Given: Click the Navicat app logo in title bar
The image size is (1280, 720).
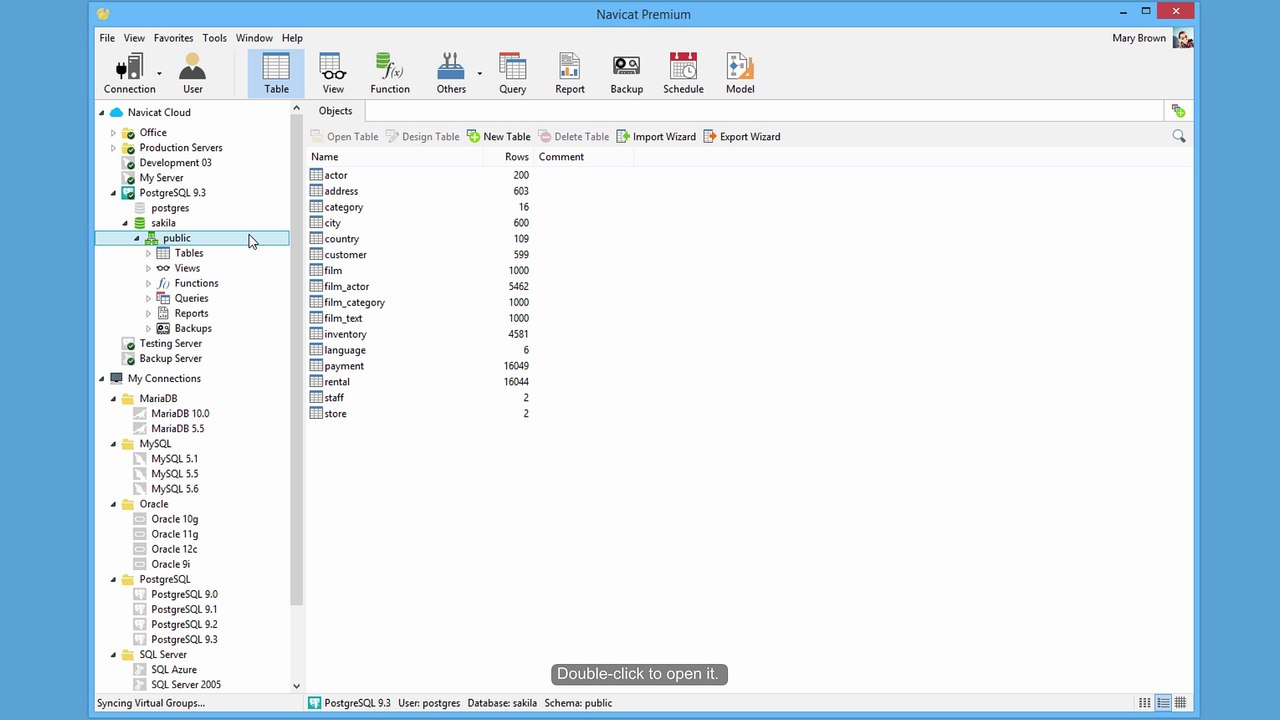Looking at the screenshot, I should pos(103,14).
